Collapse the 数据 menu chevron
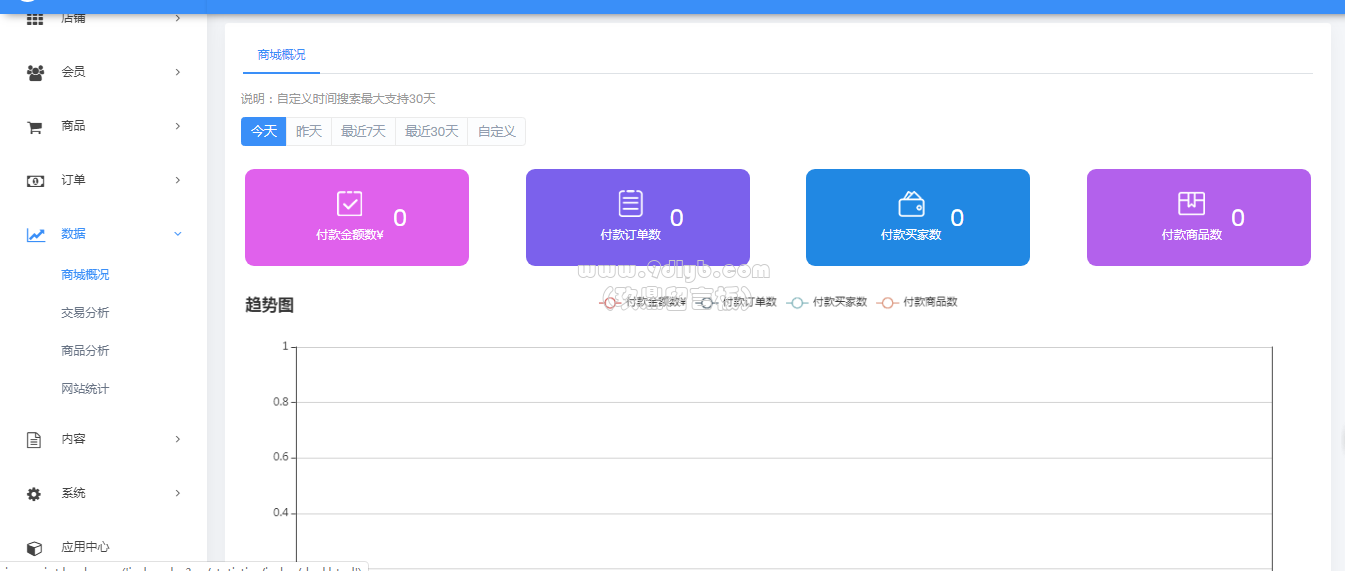This screenshot has width=1345, height=571. click(x=178, y=234)
